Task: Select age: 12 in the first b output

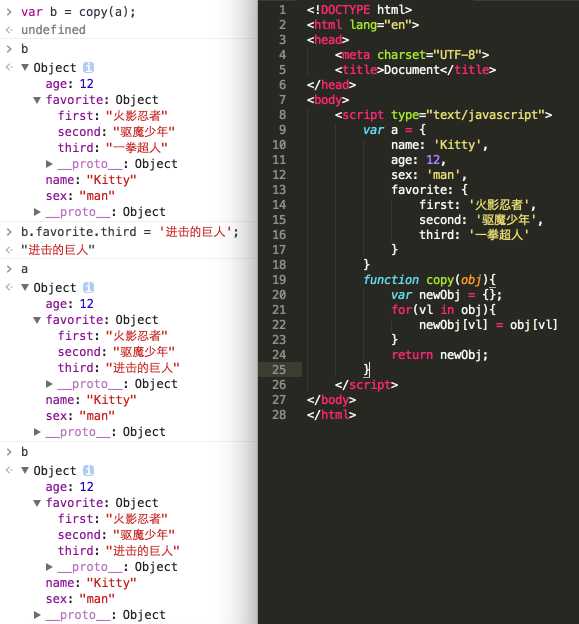Action: click(70, 84)
